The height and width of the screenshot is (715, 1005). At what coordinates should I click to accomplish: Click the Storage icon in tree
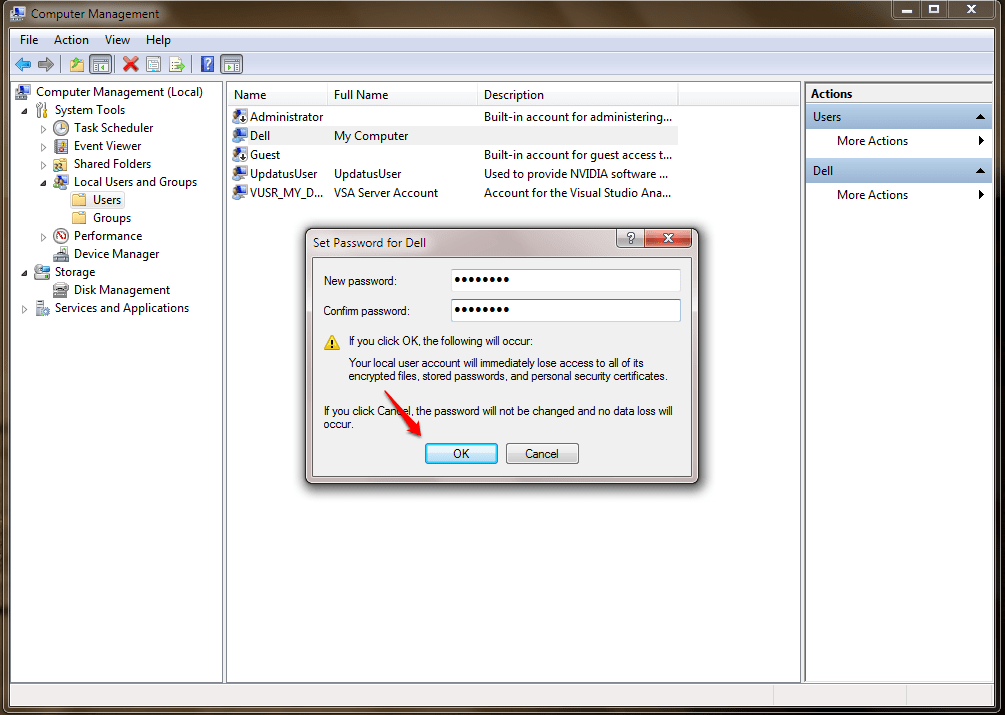42,272
